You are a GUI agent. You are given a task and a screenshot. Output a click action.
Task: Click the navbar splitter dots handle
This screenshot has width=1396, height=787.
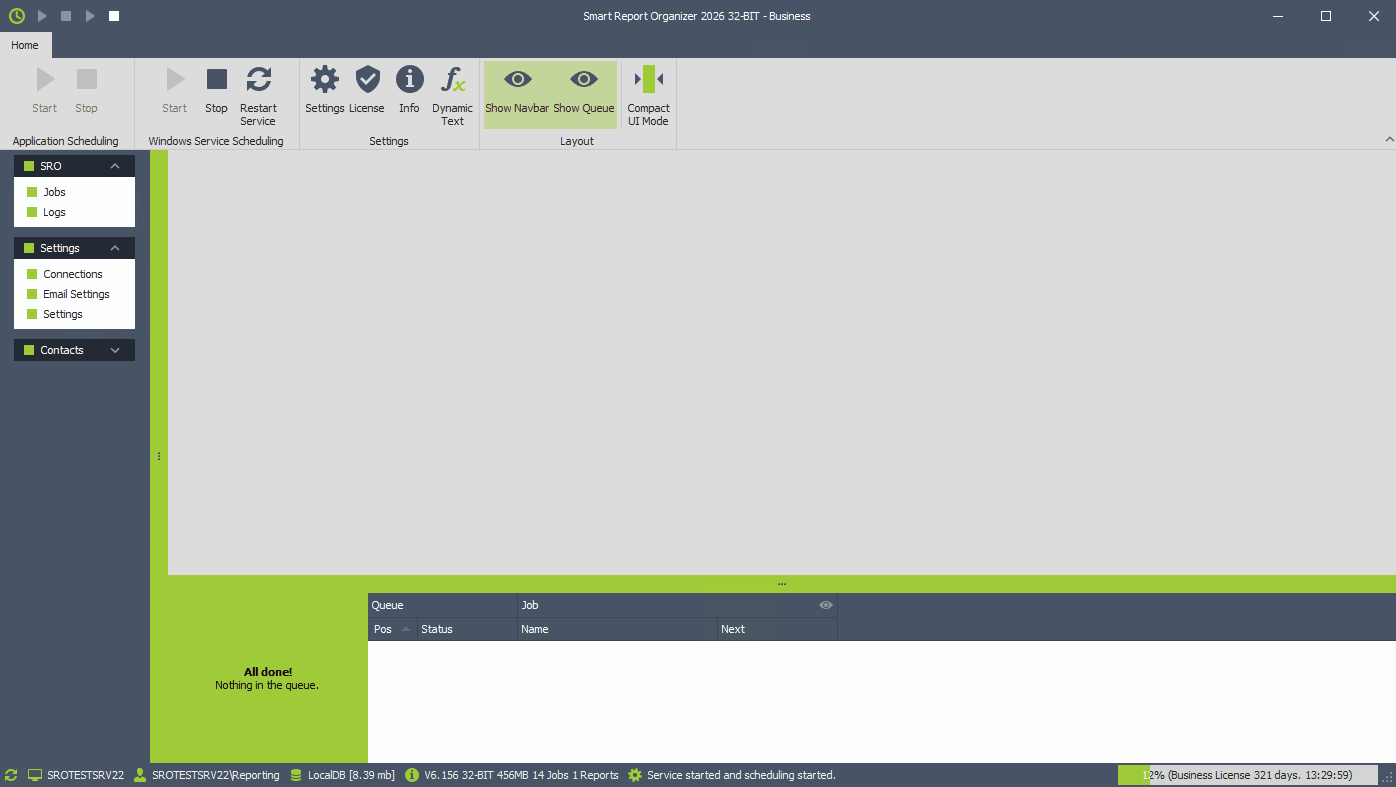pyautogui.click(x=158, y=456)
